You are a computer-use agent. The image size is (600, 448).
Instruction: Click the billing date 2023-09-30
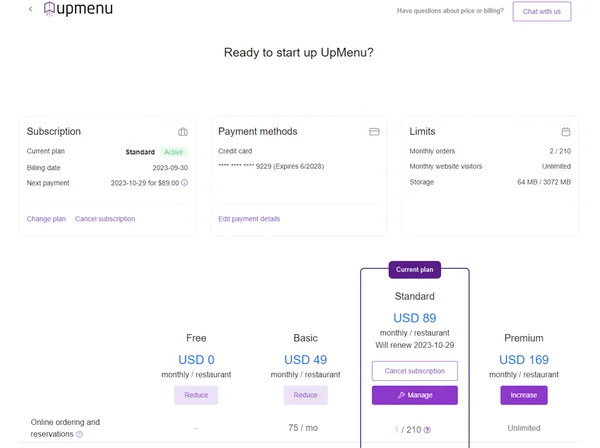point(170,168)
